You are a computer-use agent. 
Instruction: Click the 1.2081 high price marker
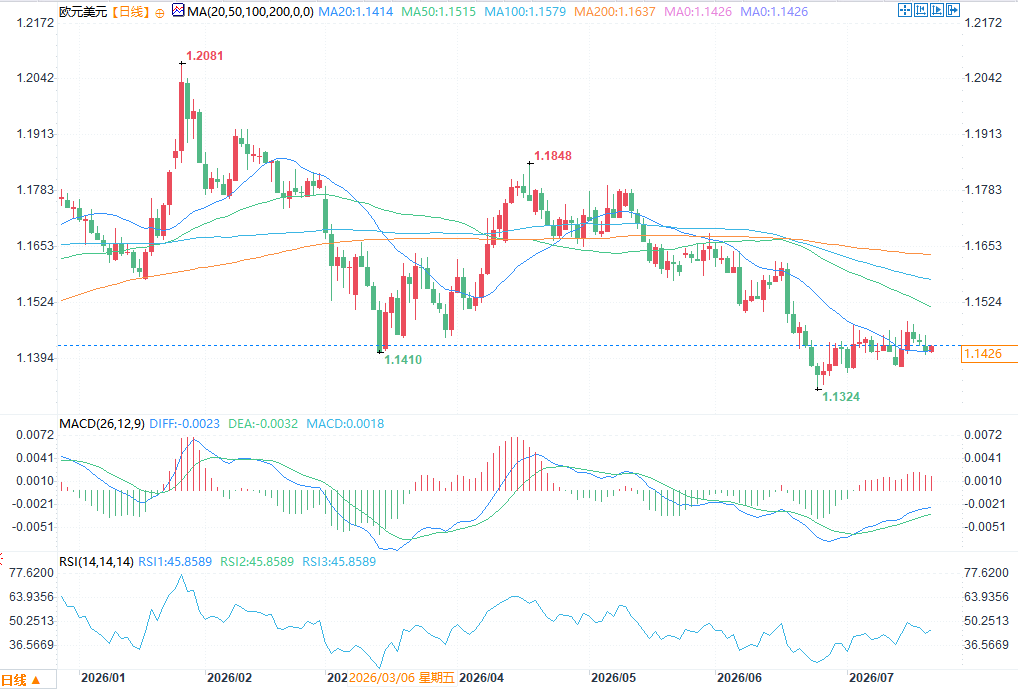(x=205, y=56)
